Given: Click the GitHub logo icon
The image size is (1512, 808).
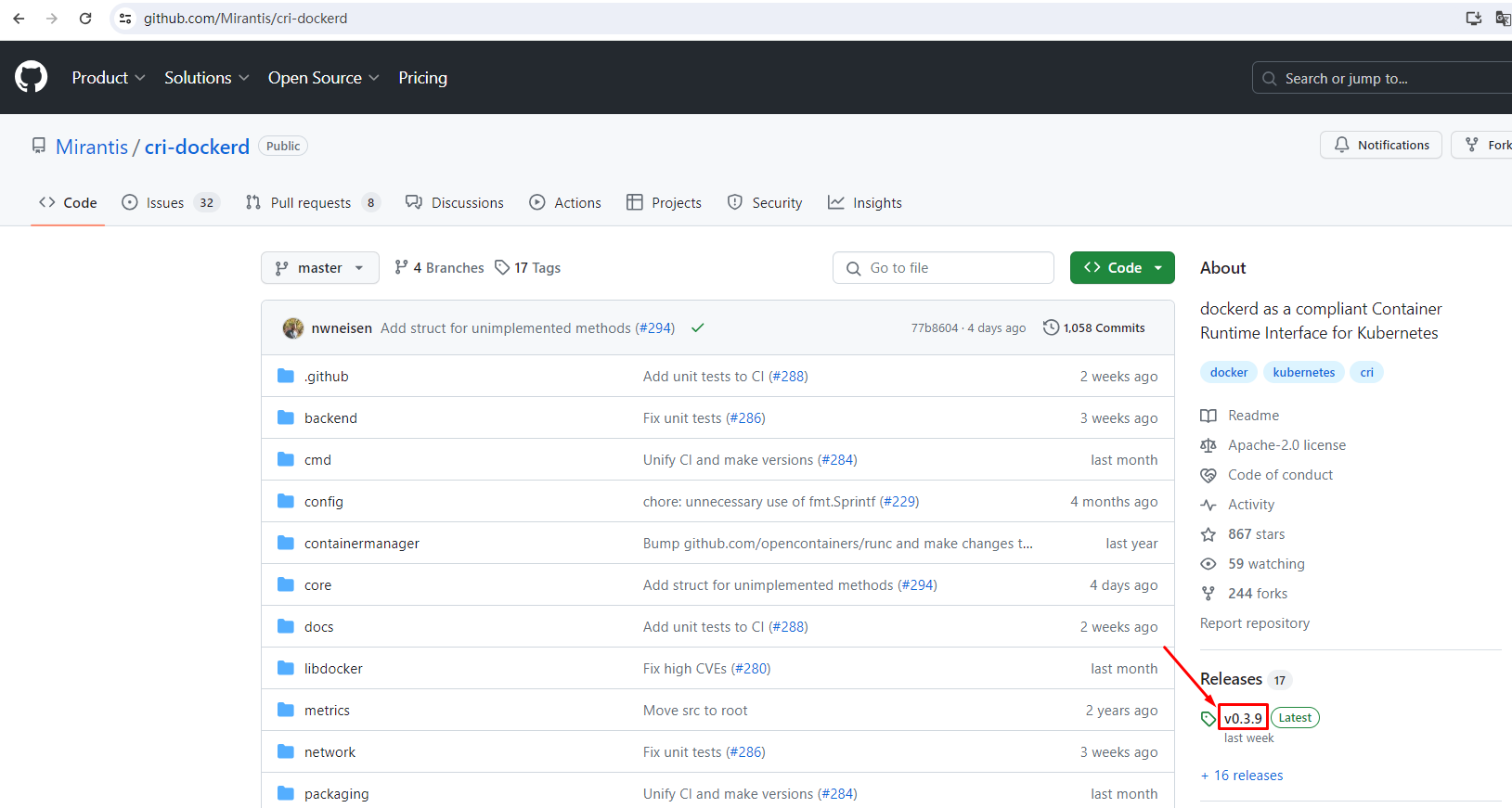Looking at the screenshot, I should coord(32,77).
